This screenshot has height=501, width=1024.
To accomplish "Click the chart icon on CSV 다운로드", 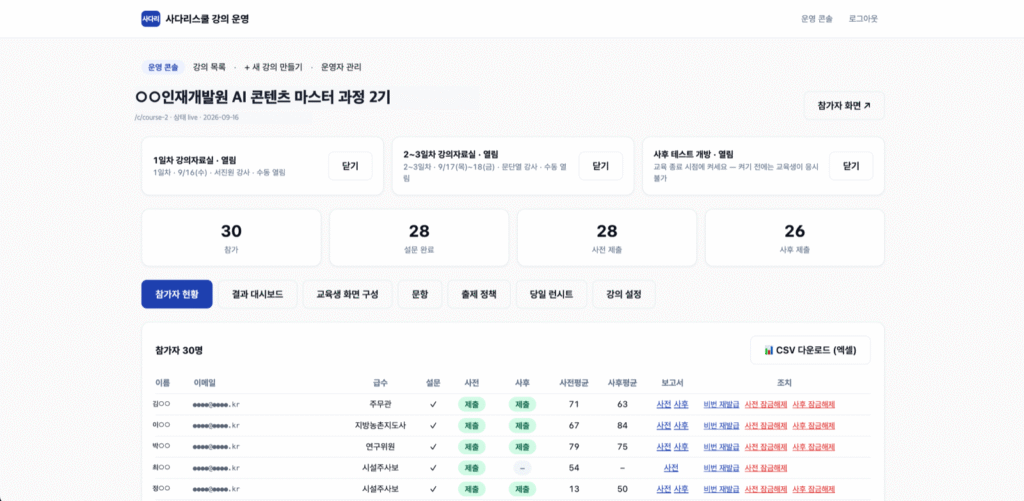I will coord(769,350).
